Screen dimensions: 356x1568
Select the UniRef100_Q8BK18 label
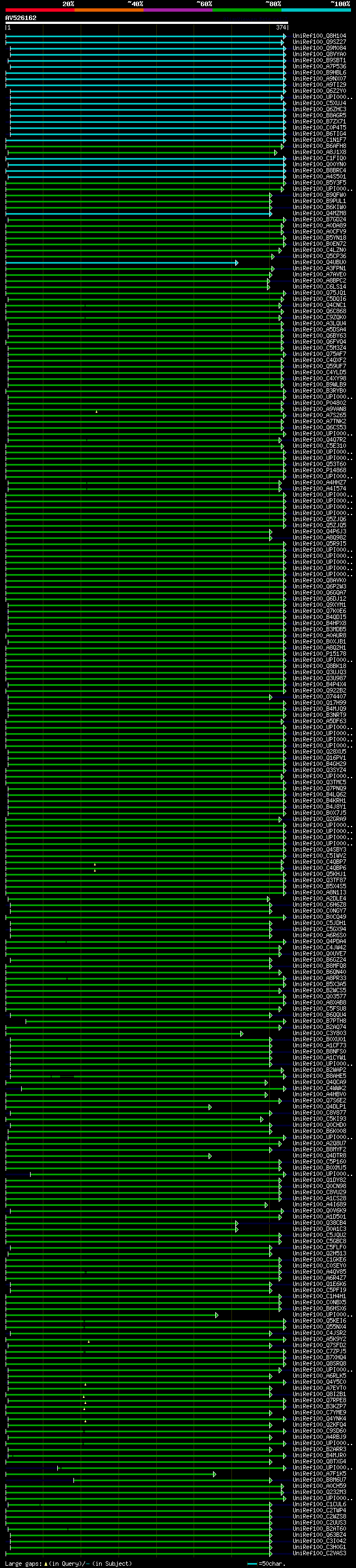tap(319, 666)
